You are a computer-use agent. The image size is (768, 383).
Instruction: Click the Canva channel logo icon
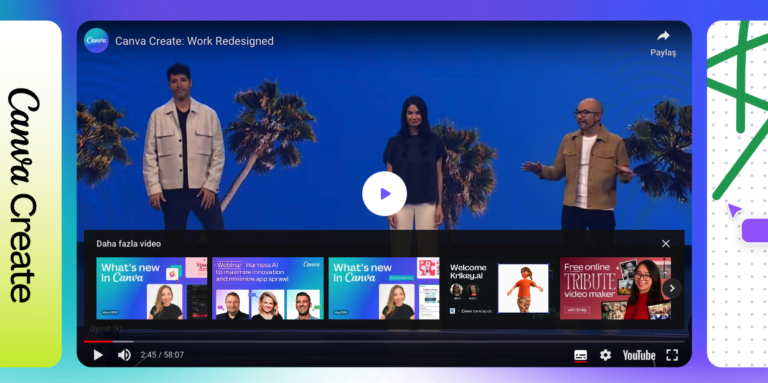(96, 41)
